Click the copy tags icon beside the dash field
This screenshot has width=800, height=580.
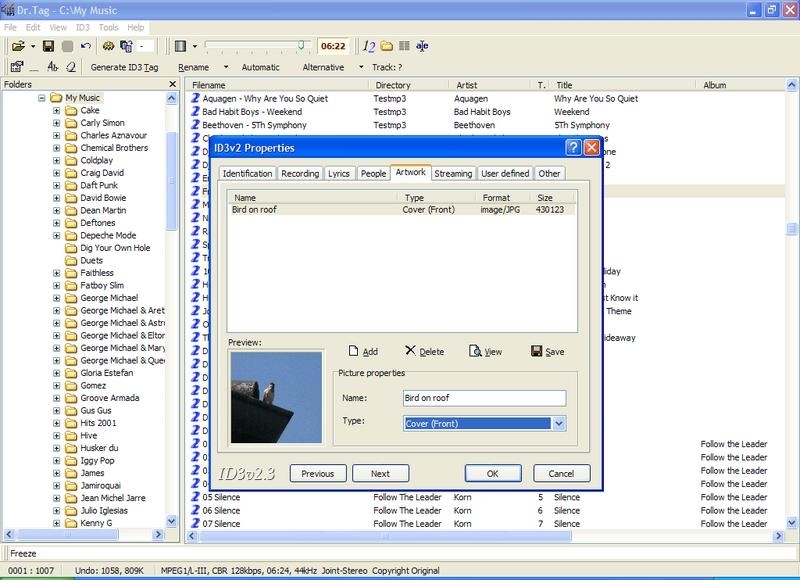coord(126,46)
